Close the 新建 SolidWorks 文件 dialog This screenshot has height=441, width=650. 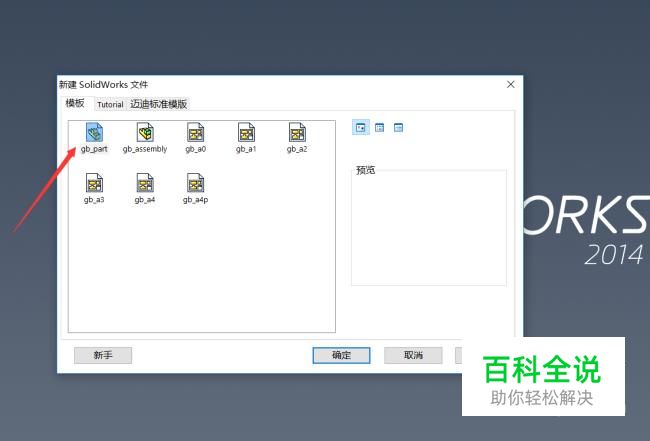coord(511,85)
